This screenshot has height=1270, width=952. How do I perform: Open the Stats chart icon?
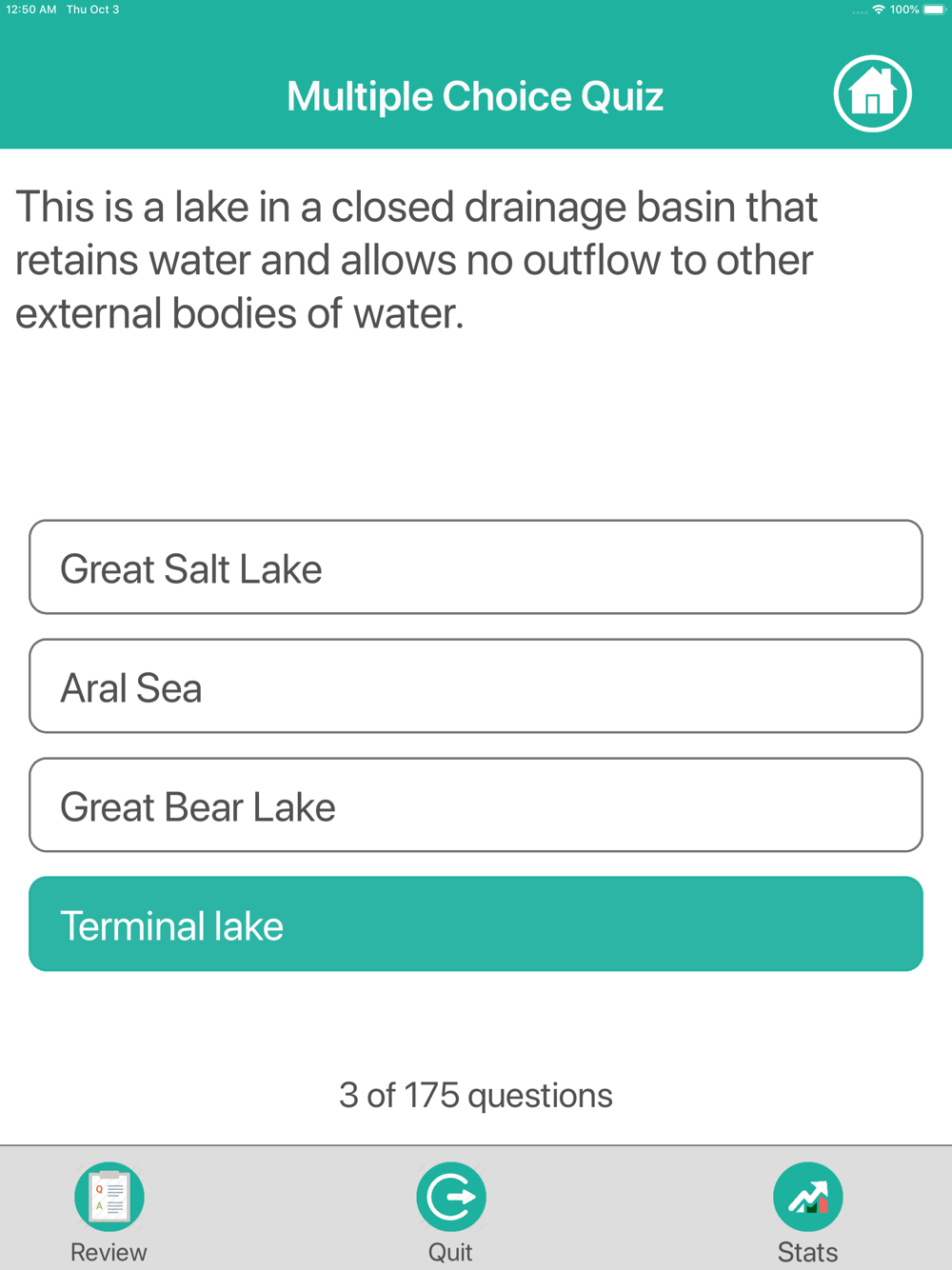point(808,1197)
